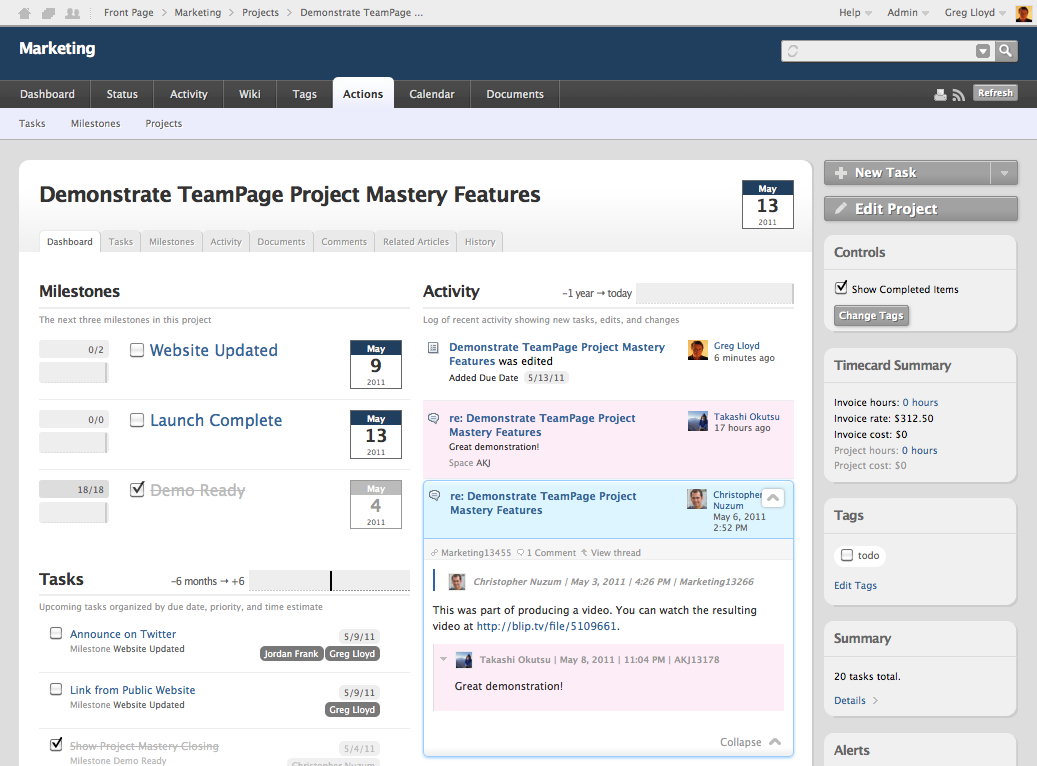Click the print icon beside the RSS feed

click(940, 95)
